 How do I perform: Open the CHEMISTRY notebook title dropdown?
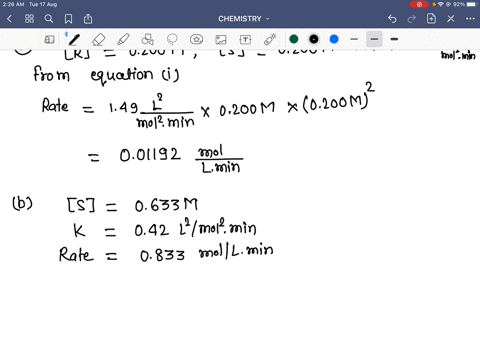(244, 19)
